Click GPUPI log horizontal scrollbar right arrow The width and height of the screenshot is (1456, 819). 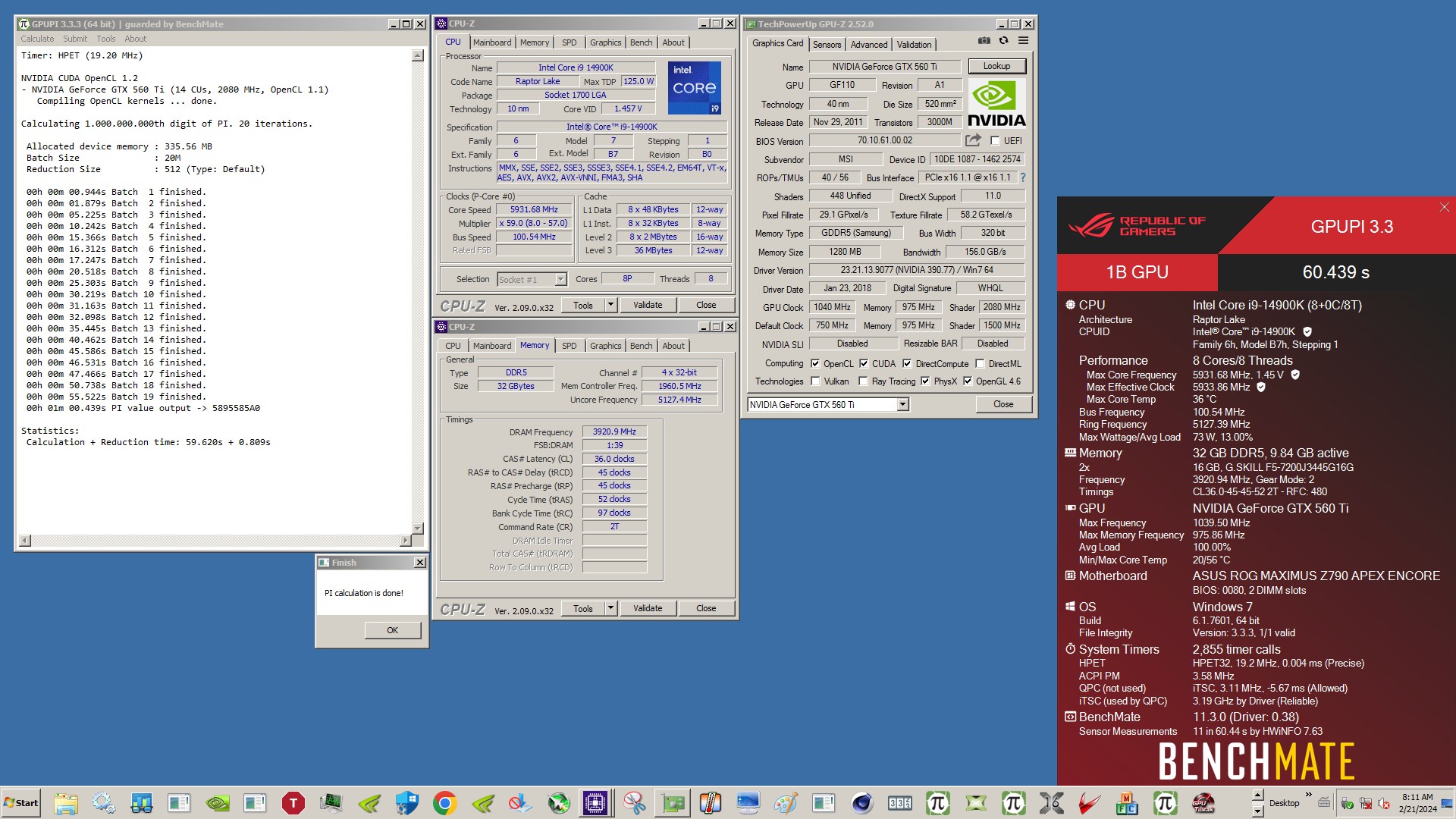[x=405, y=541]
